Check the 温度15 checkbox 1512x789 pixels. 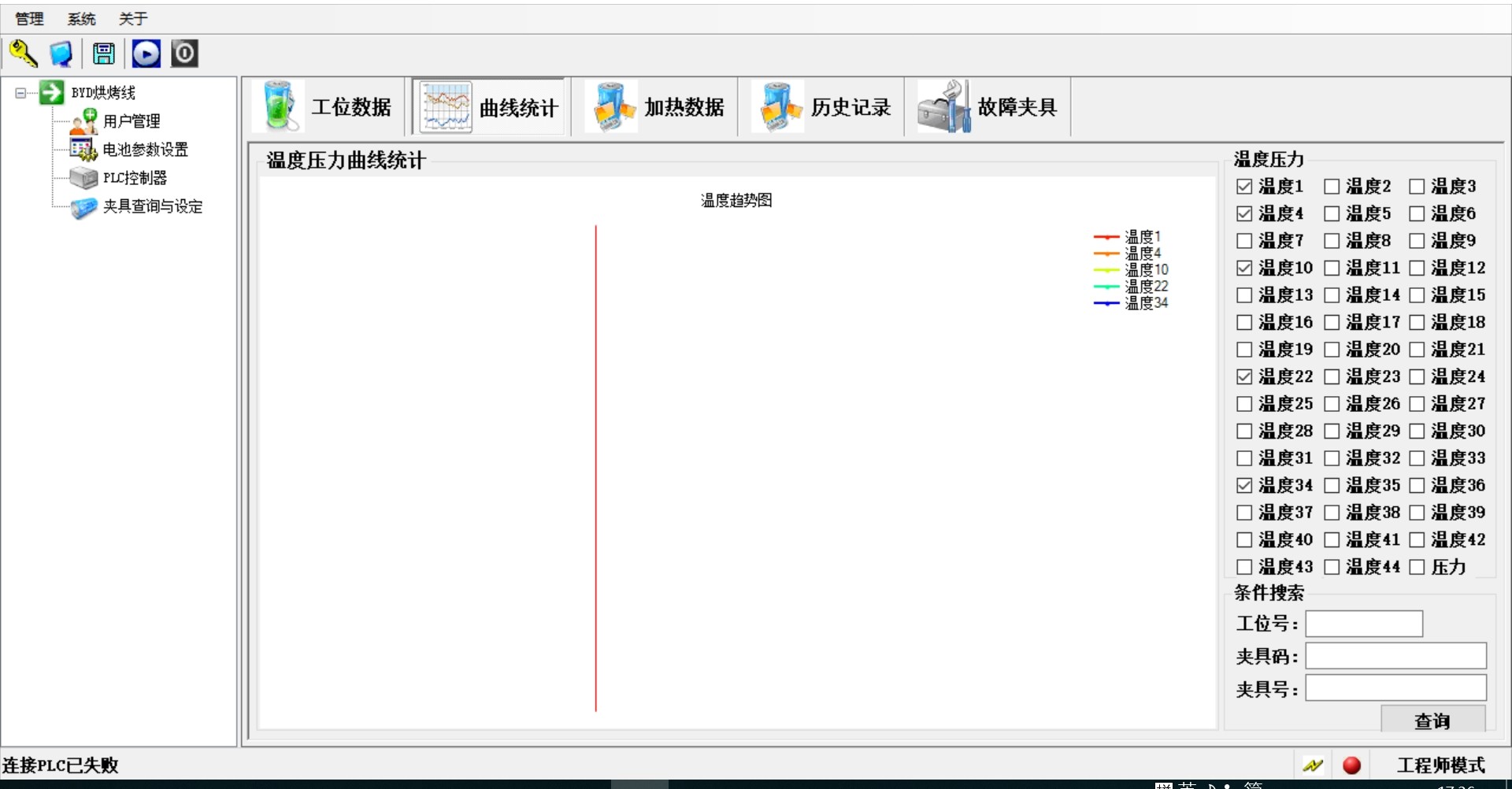(x=1417, y=295)
